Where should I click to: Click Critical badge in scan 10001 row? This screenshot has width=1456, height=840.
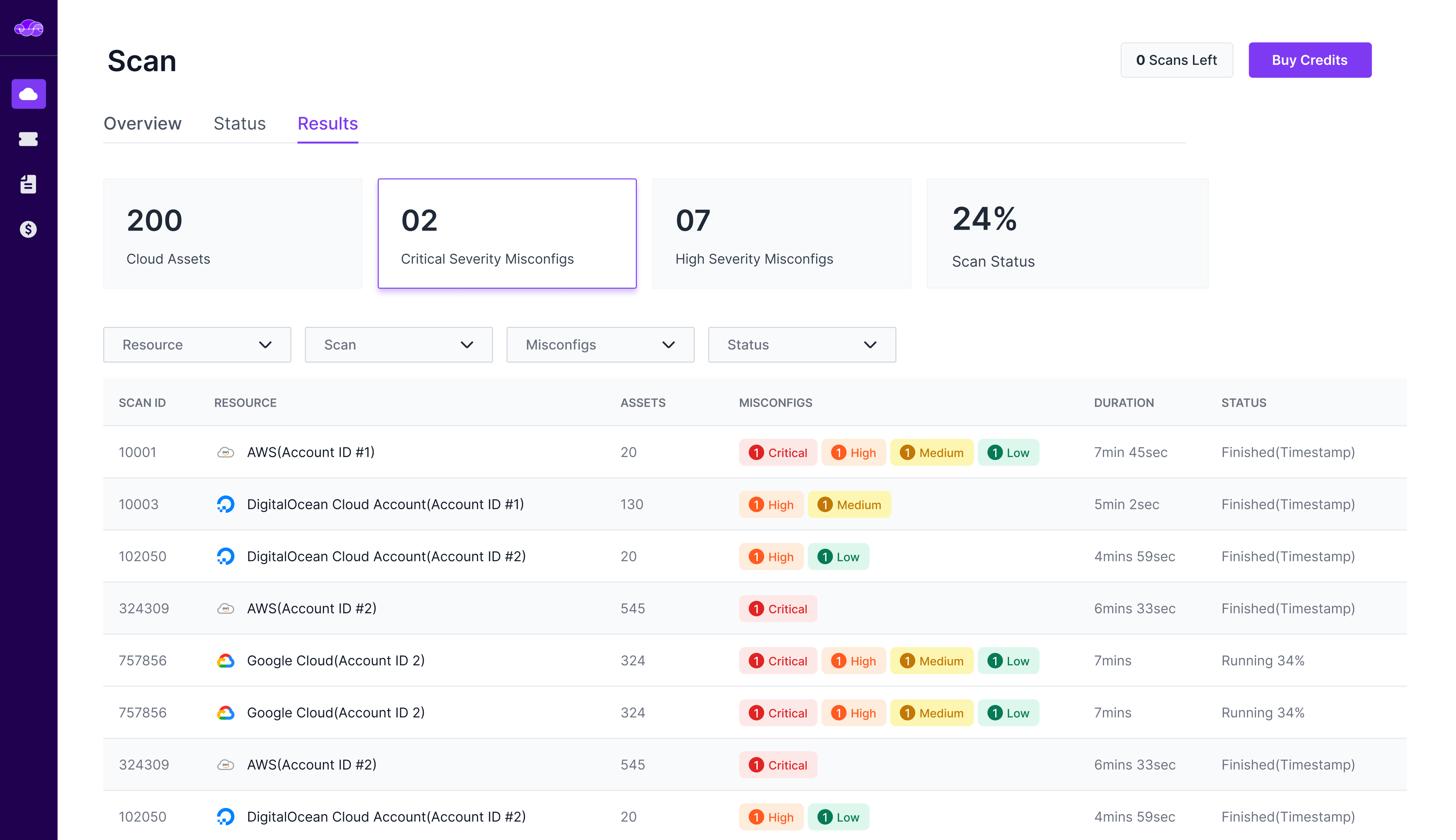coord(777,453)
